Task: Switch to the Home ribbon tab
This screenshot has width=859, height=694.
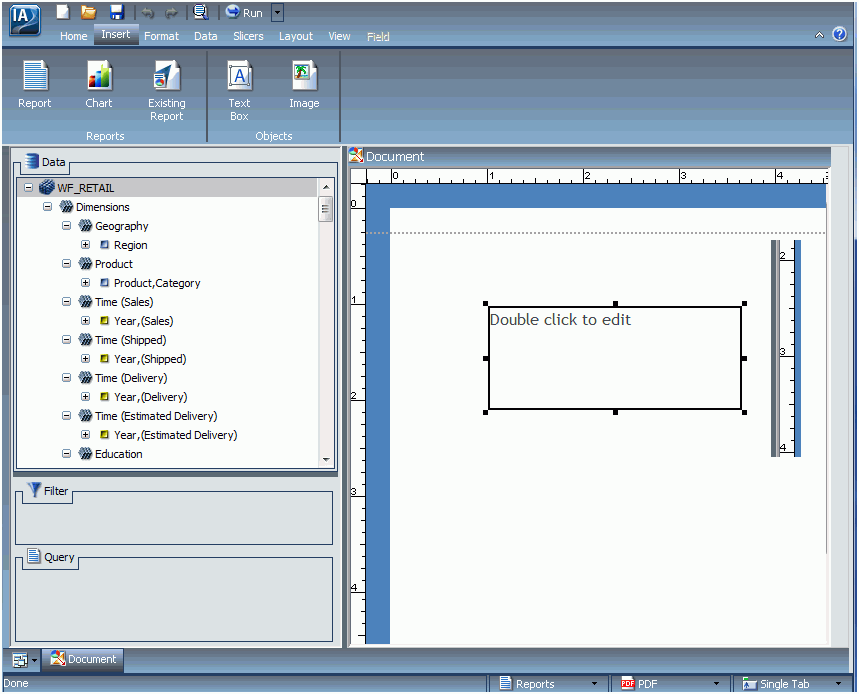Action: 73,36
